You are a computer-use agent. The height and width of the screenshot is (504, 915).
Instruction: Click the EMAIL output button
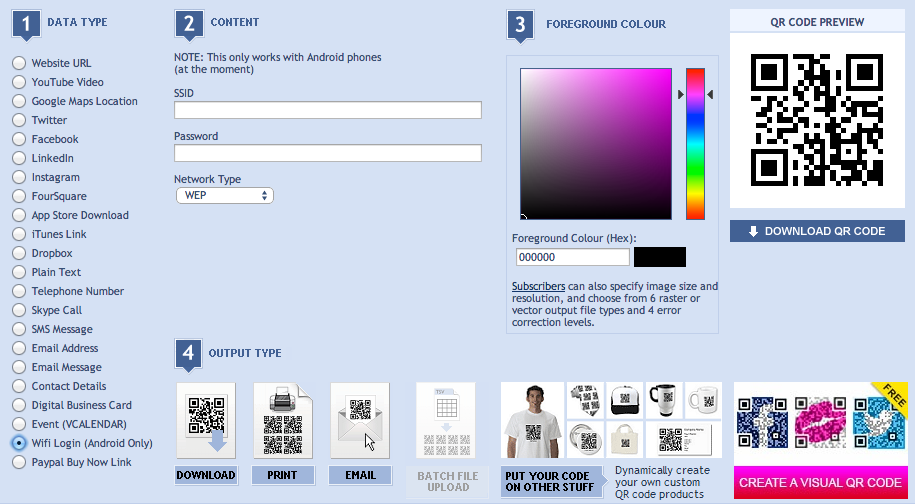pyautogui.click(x=360, y=475)
